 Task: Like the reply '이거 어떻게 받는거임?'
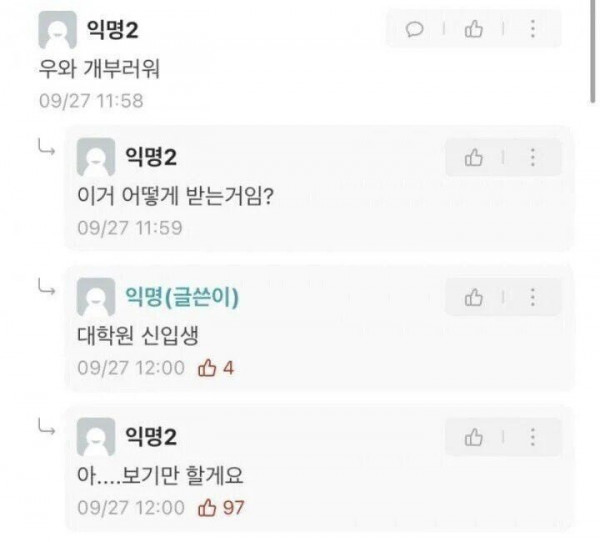[x=474, y=157]
